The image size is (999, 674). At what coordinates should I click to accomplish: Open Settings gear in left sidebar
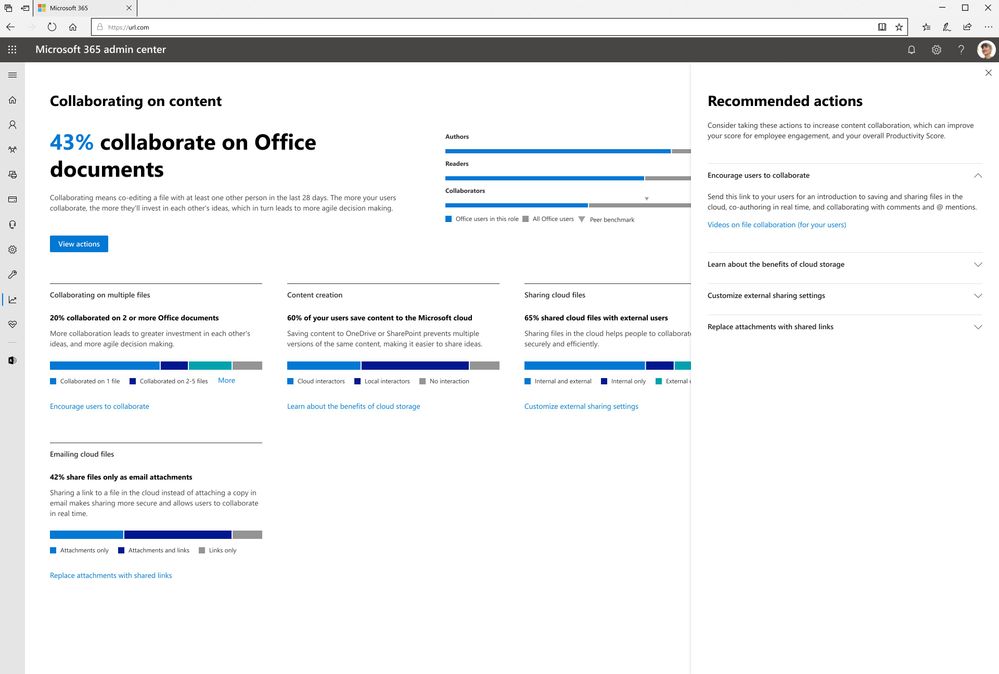point(12,250)
